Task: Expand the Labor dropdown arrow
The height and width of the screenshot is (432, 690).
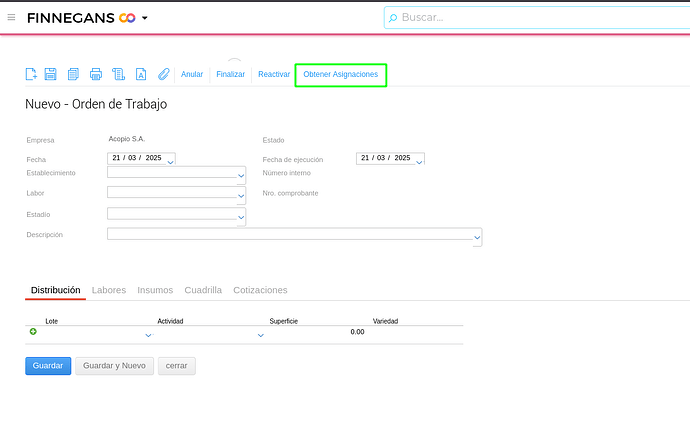Action: point(241,198)
